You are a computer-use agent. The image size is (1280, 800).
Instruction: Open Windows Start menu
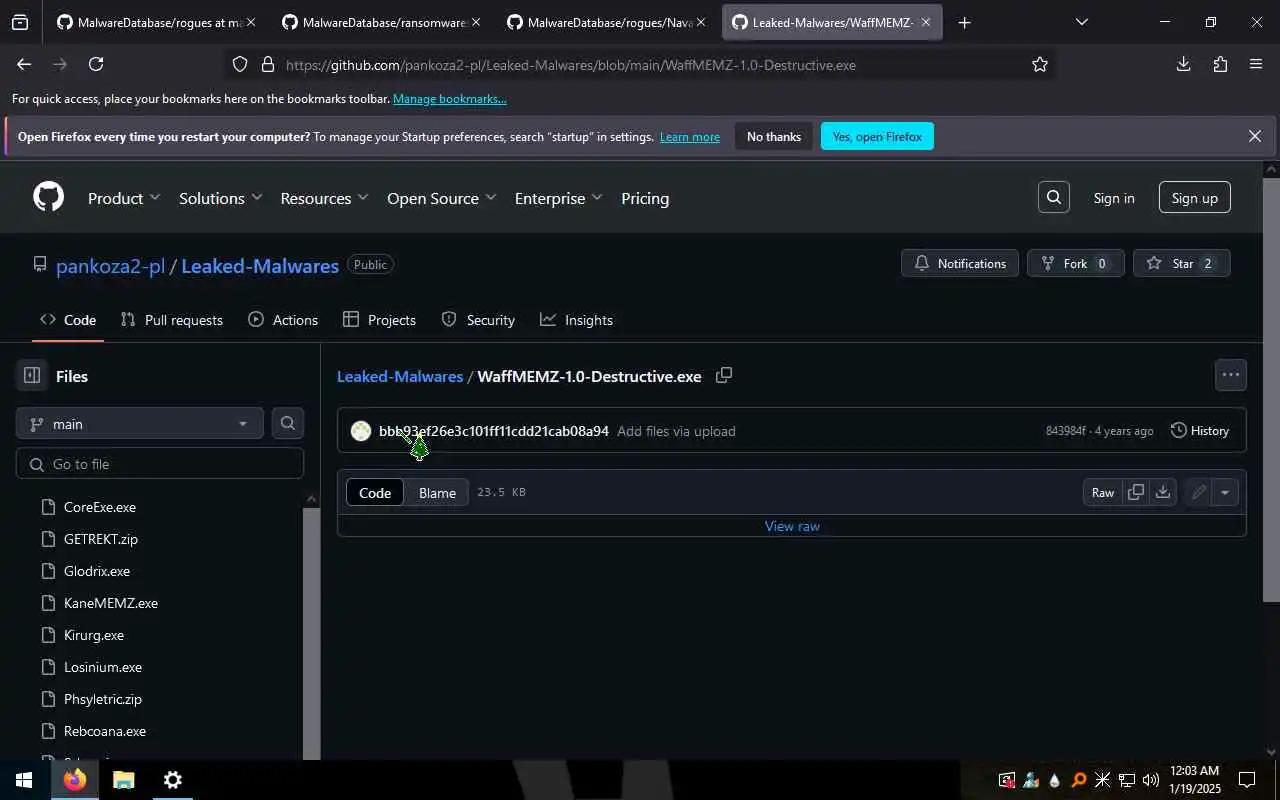tap(24, 780)
